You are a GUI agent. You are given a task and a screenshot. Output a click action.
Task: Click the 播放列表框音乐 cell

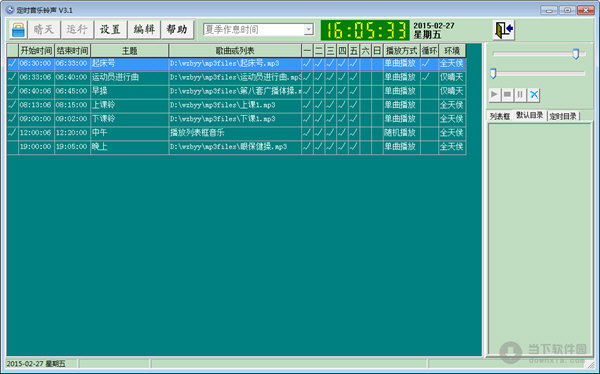235,133
